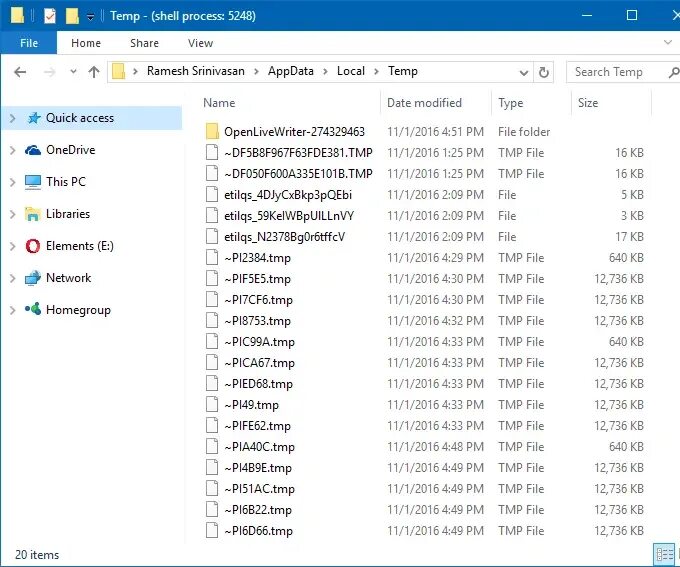Select ~PI8753.tmp file
Screen dimensions: 680x567
[x=258, y=321]
